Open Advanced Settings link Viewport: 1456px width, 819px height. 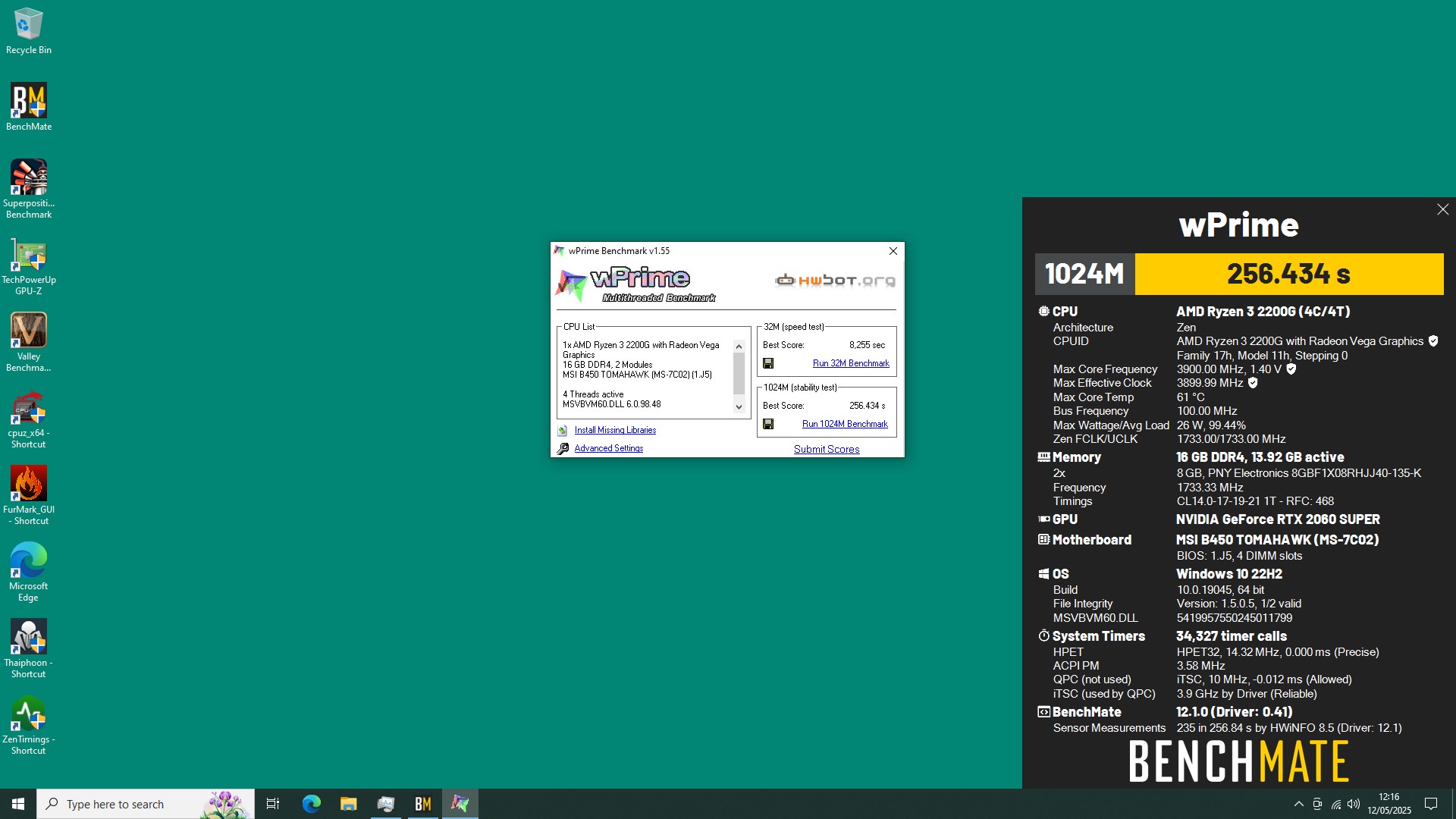coord(608,448)
